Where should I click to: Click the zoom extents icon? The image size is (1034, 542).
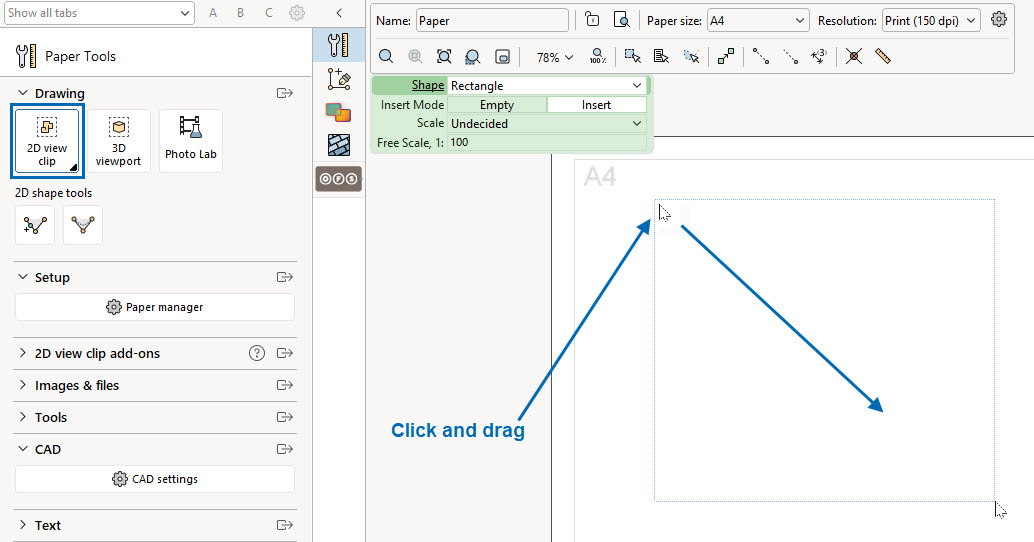(444, 57)
